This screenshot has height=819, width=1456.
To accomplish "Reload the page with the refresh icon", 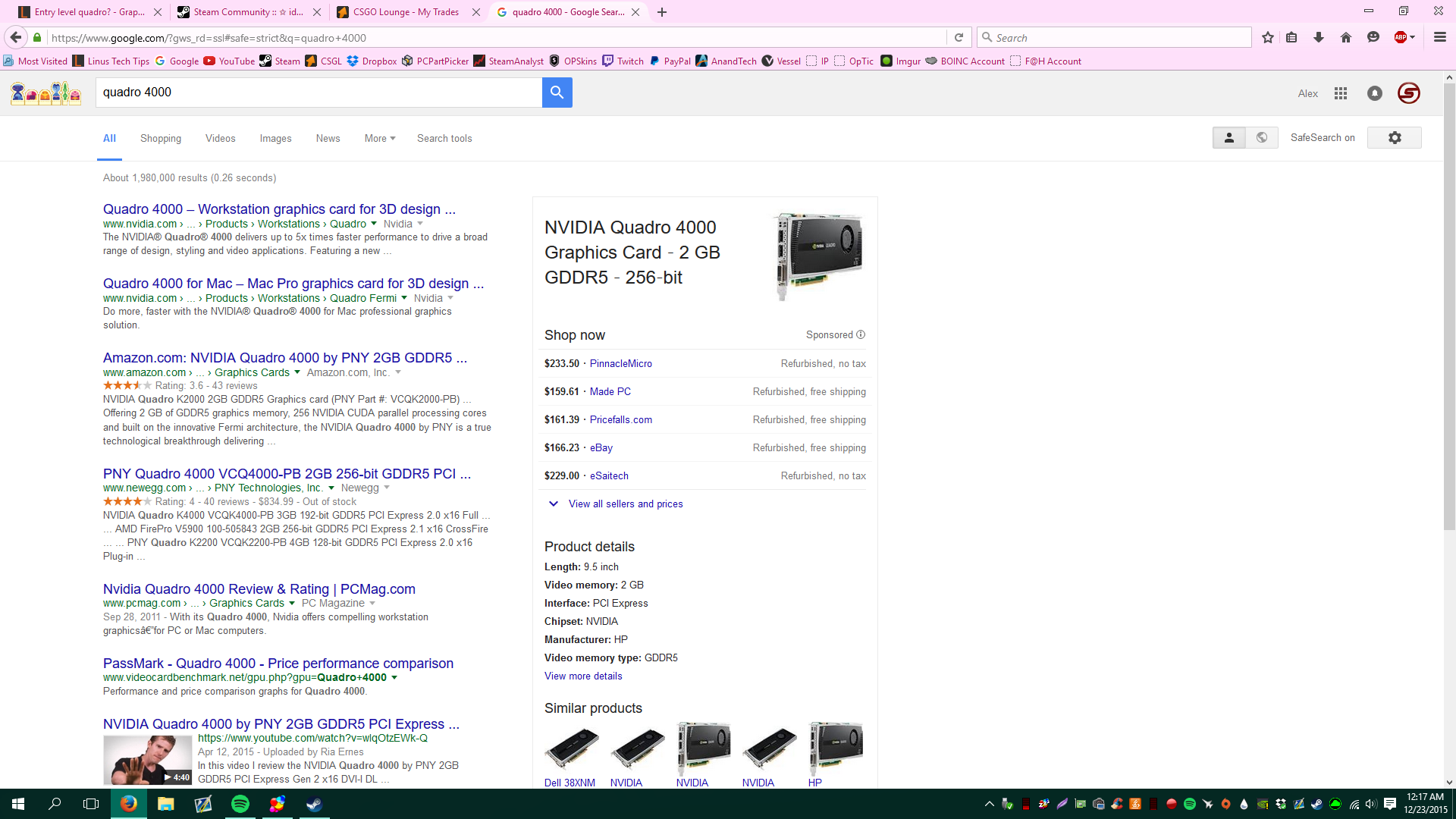I will pos(959,37).
